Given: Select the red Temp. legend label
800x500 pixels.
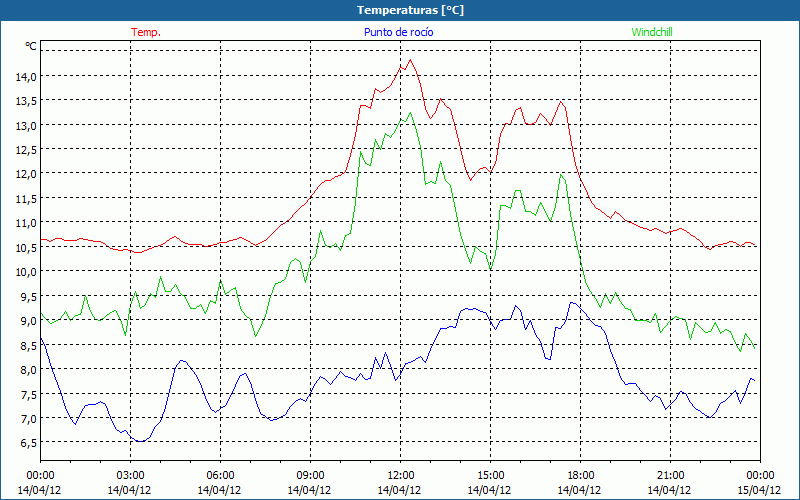Looking at the screenshot, I should point(146,32).
